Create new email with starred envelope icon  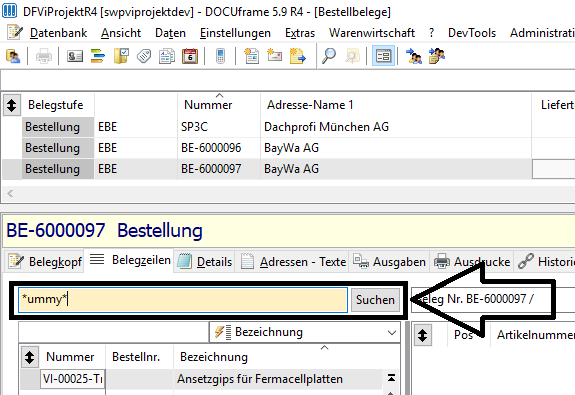(274, 56)
